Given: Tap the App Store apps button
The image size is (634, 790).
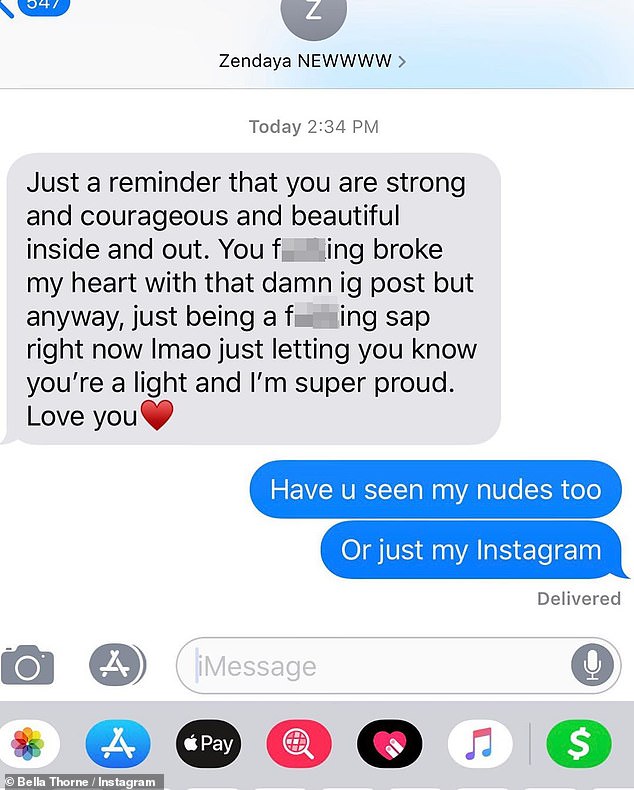Looking at the screenshot, I should coord(117,665).
